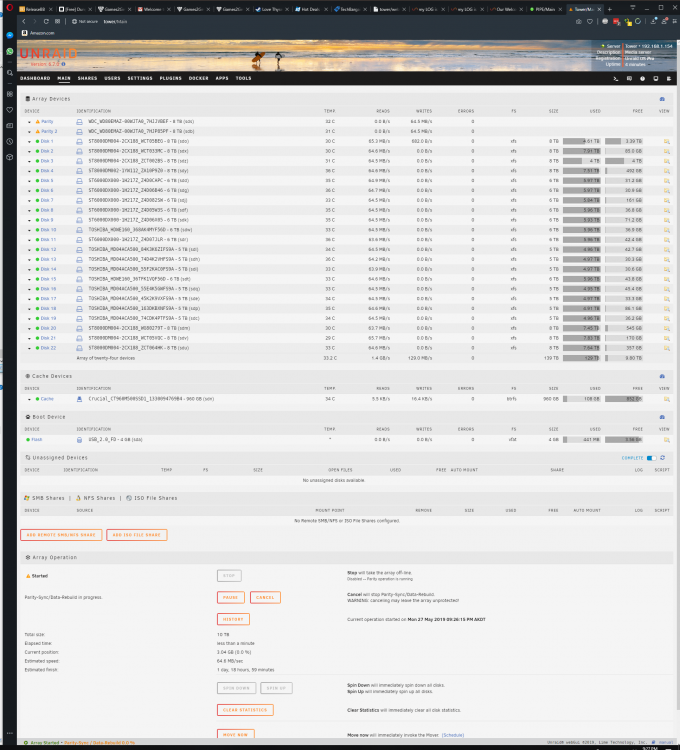This screenshot has width=680, height=750.
Task: Open parity History
Action: click(x=233, y=619)
